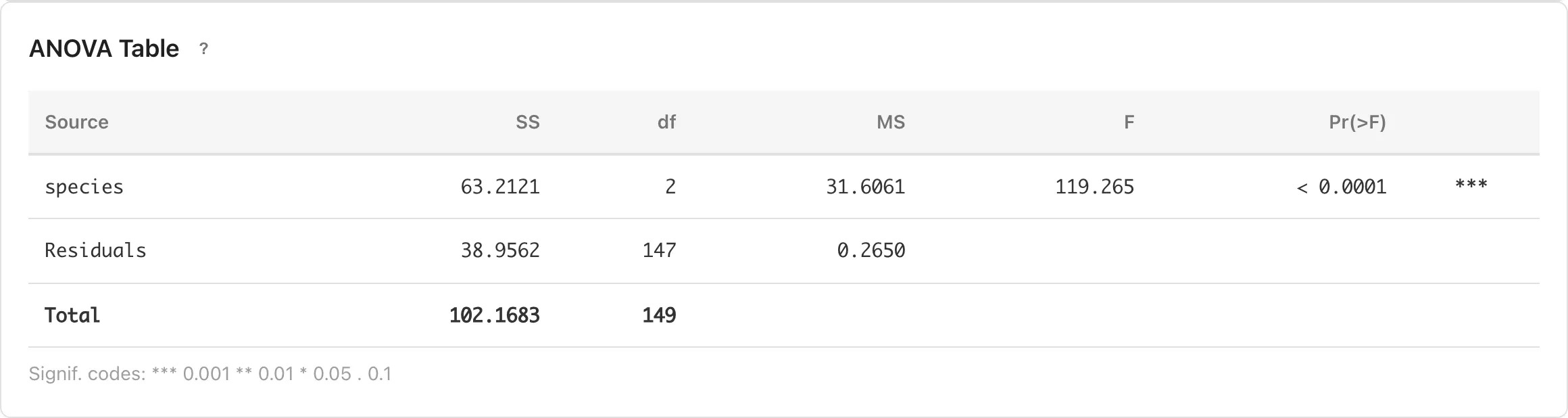
Task: Click the df column header
Action: [666, 122]
